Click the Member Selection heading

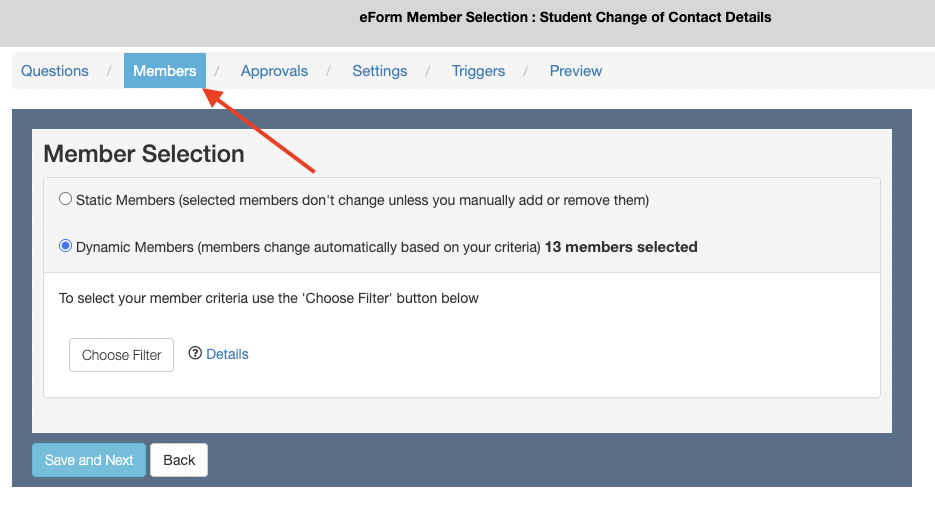point(144,154)
